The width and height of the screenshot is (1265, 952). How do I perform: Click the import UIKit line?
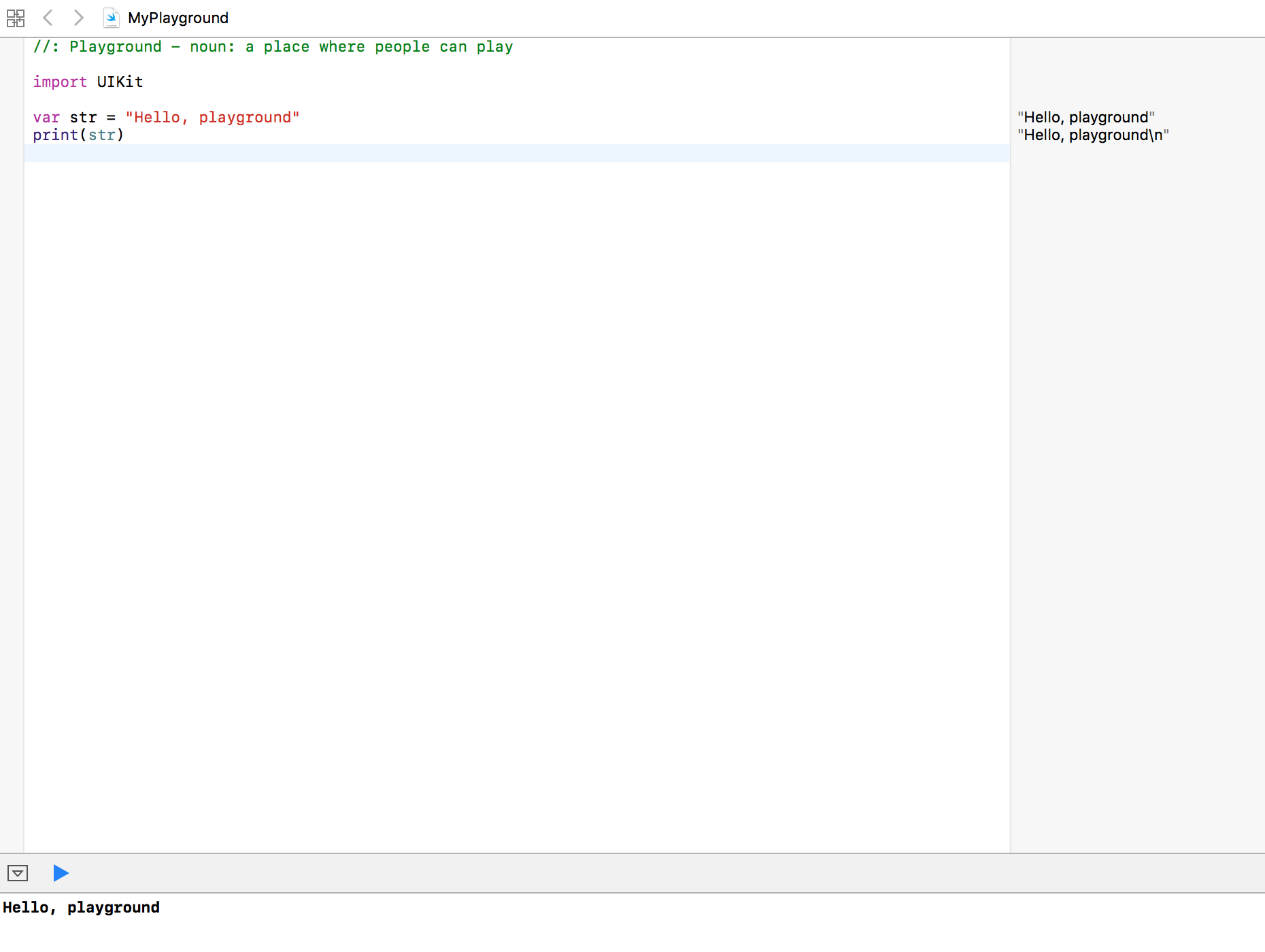click(x=88, y=82)
